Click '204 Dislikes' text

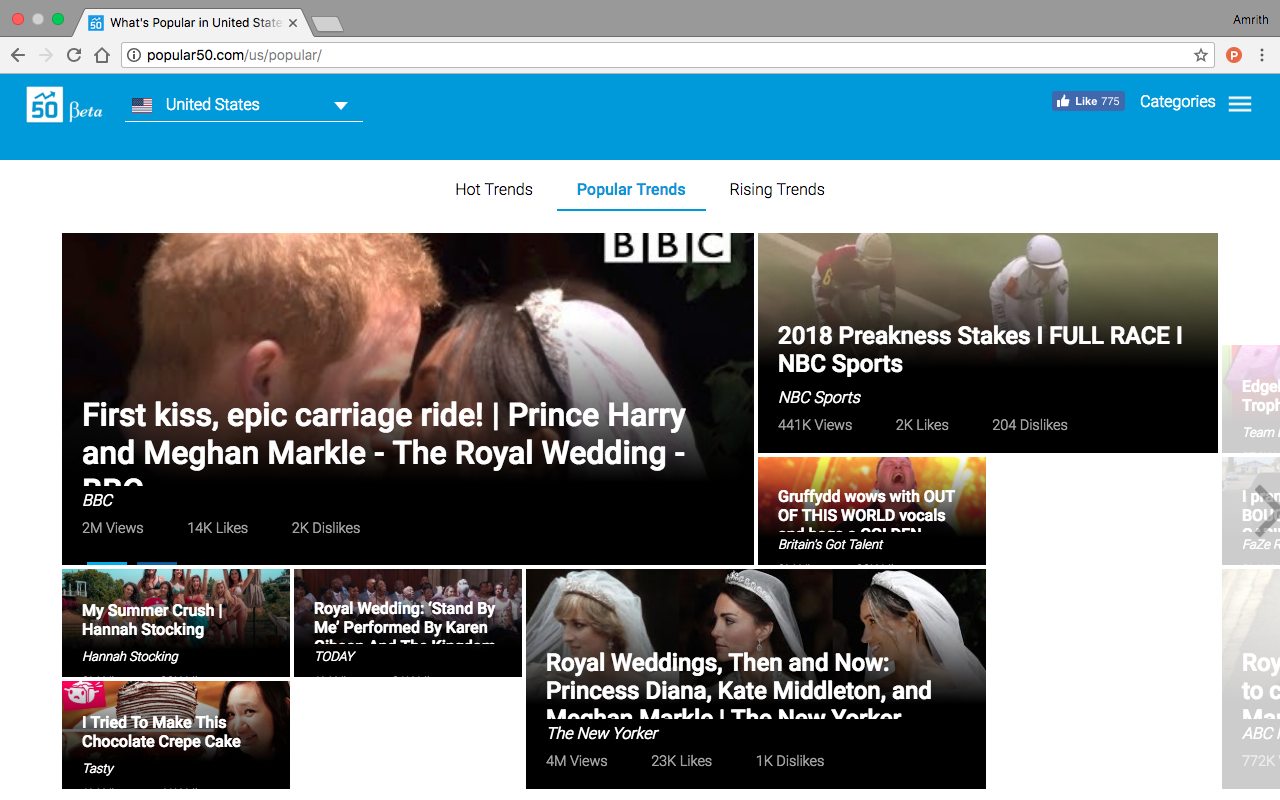(x=1030, y=425)
